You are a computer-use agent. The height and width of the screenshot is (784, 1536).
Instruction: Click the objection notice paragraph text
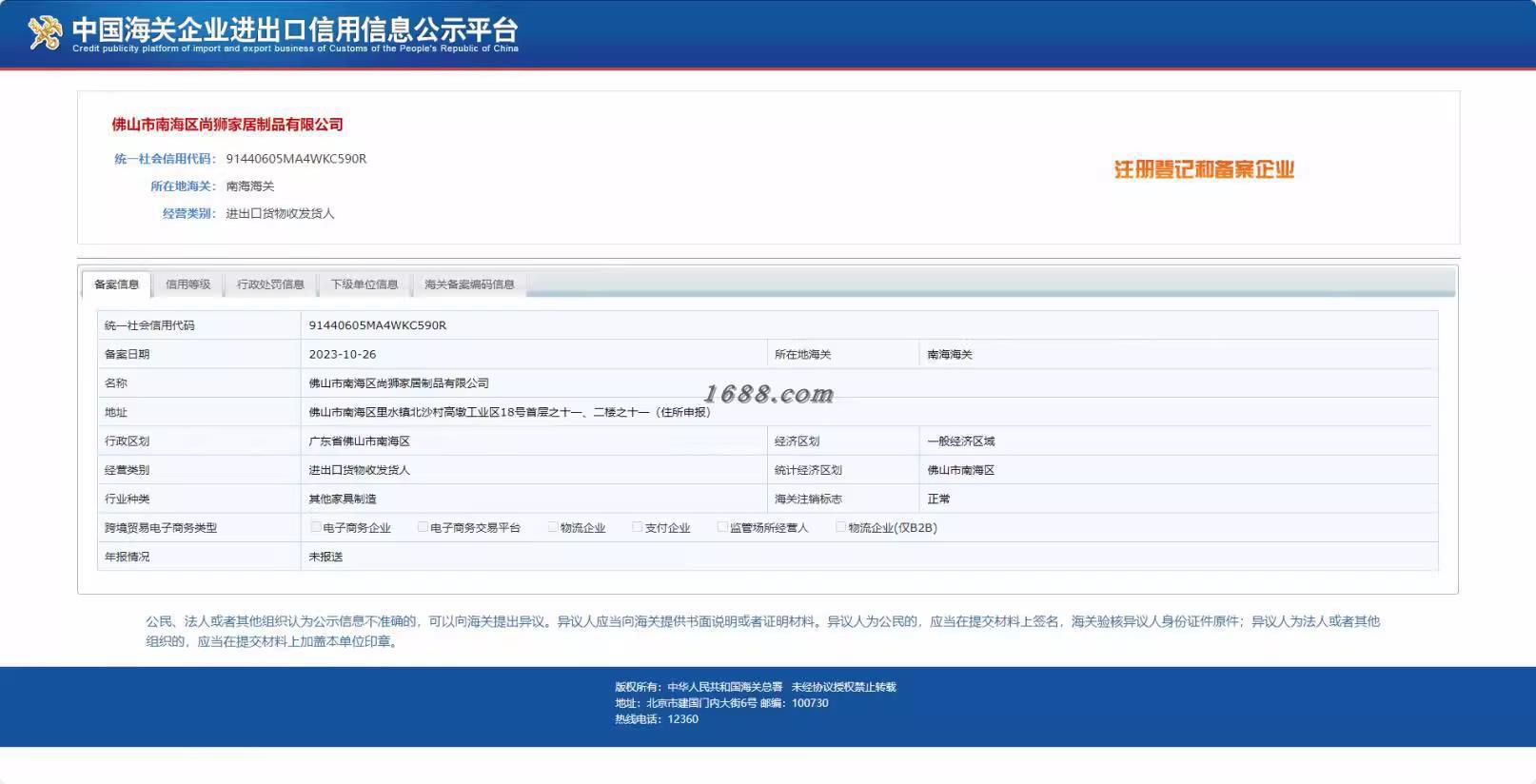pyautogui.click(x=762, y=631)
